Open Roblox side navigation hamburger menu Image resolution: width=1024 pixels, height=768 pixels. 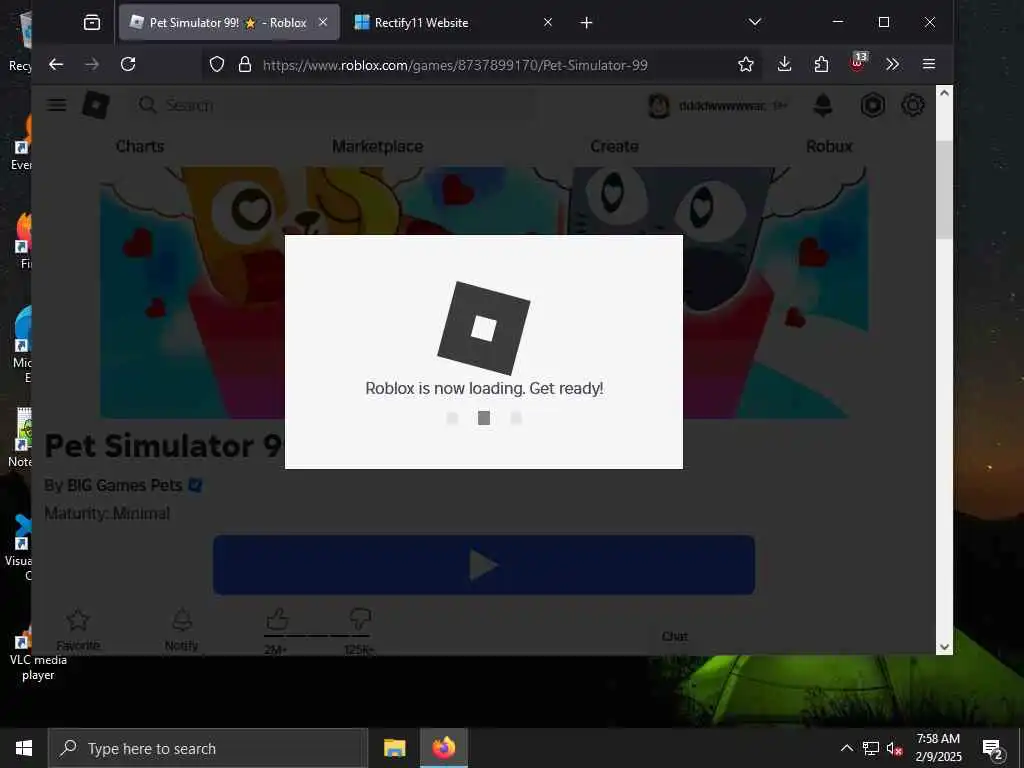pyautogui.click(x=57, y=105)
